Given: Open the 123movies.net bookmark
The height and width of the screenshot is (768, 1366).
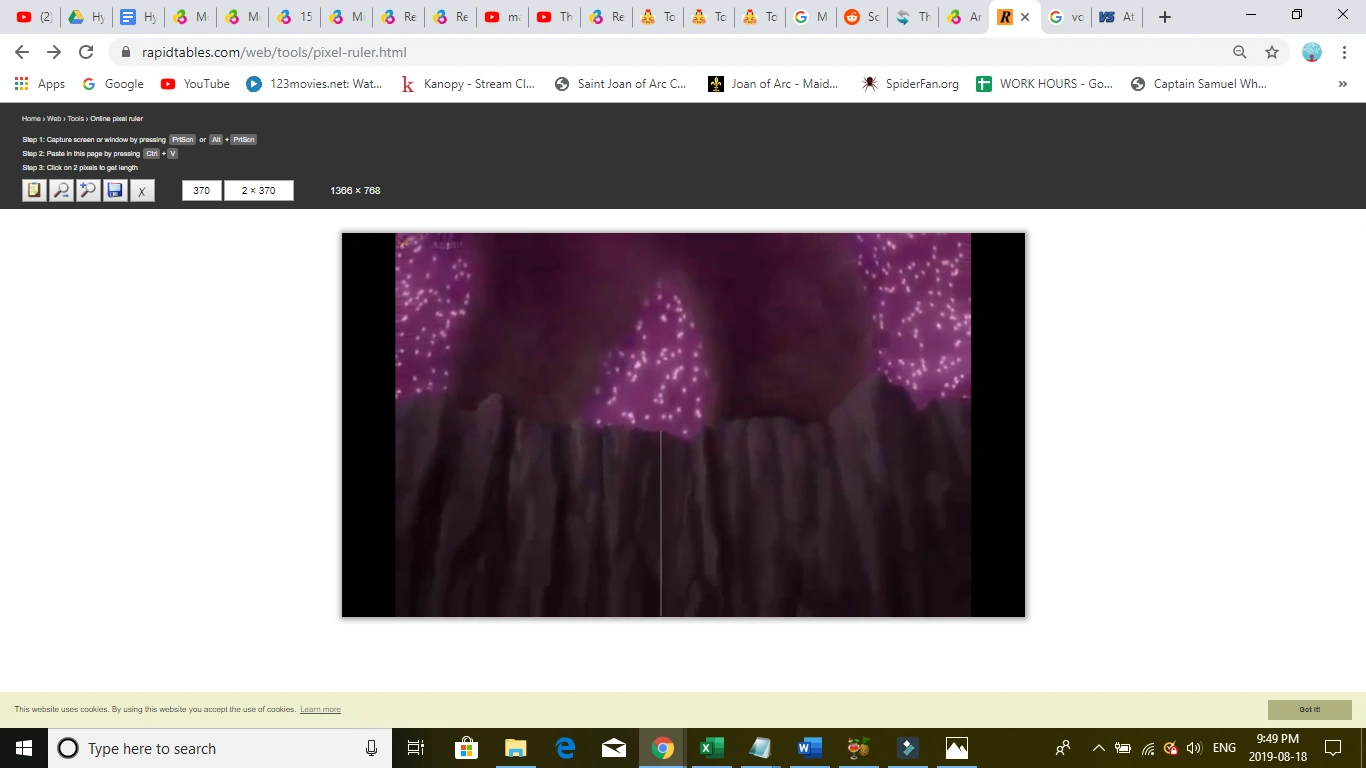Looking at the screenshot, I should point(315,84).
